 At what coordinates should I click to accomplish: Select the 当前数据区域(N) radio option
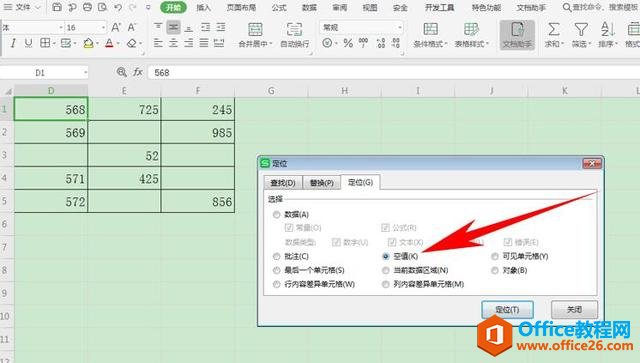pyautogui.click(x=386, y=270)
